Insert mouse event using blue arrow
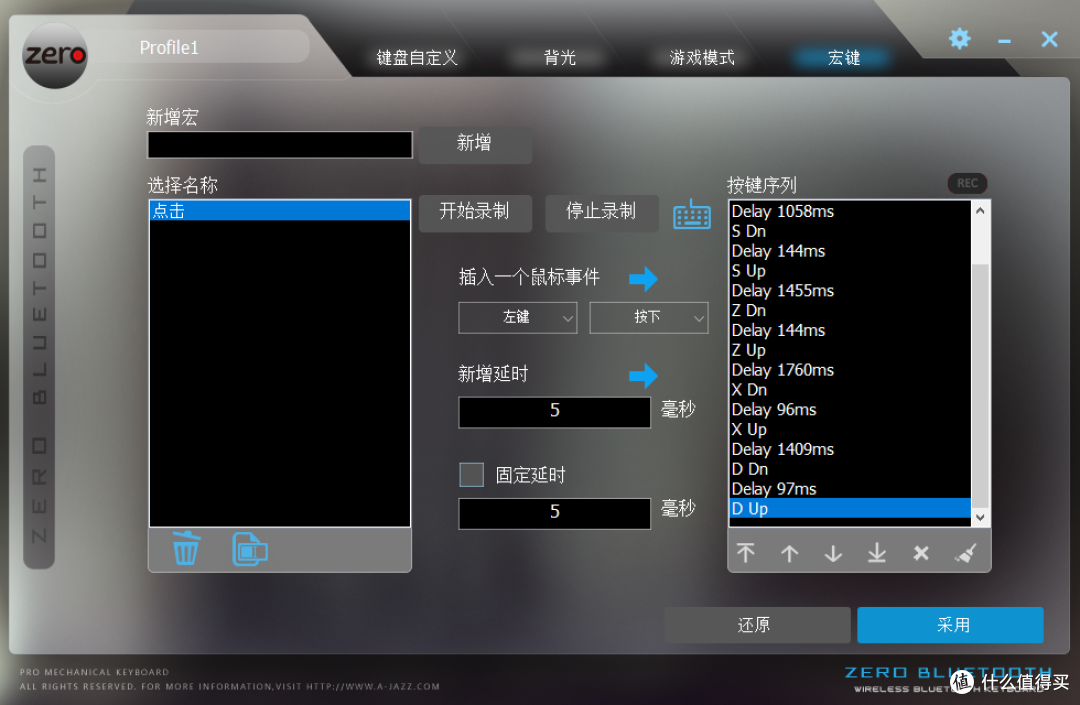The width and height of the screenshot is (1080, 705). click(x=643, y=278)
